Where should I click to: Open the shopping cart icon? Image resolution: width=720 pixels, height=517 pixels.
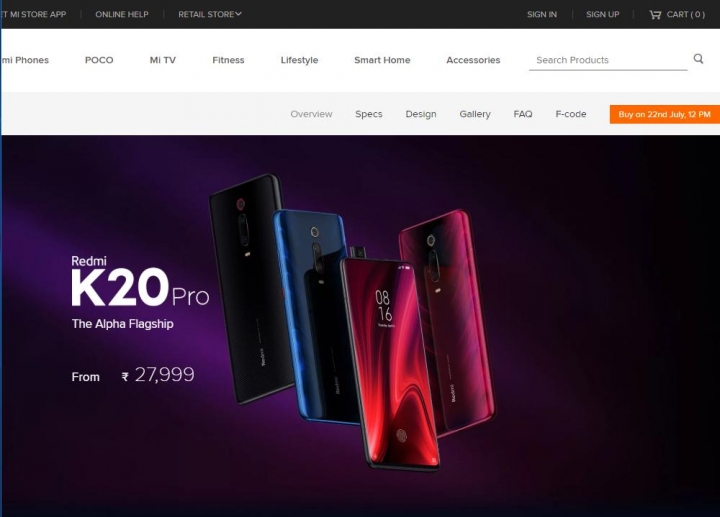[x=655, y=15]
